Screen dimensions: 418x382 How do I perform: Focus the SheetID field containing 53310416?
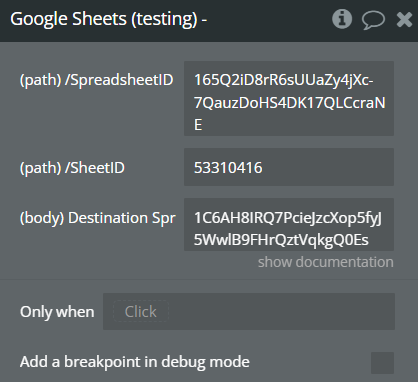[x=289, y=167]
